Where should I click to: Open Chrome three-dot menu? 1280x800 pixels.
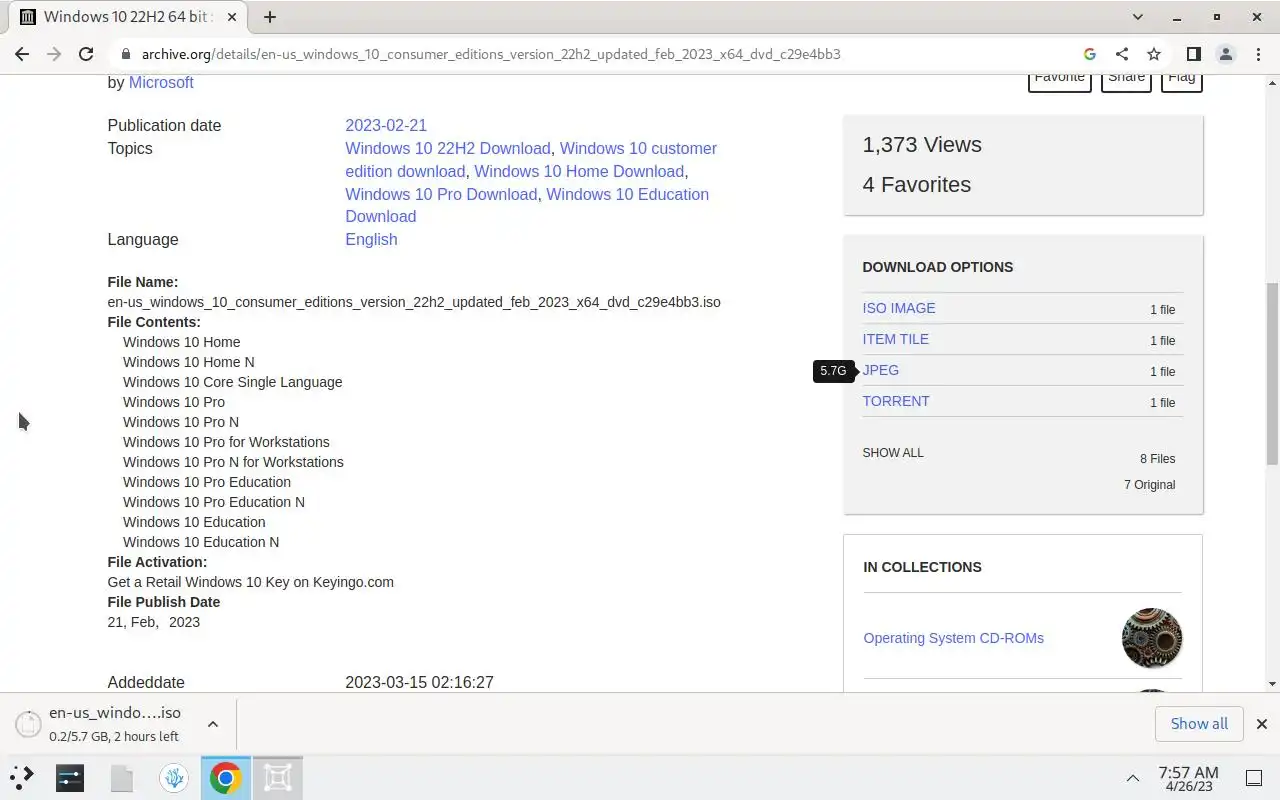[1258, 54]
